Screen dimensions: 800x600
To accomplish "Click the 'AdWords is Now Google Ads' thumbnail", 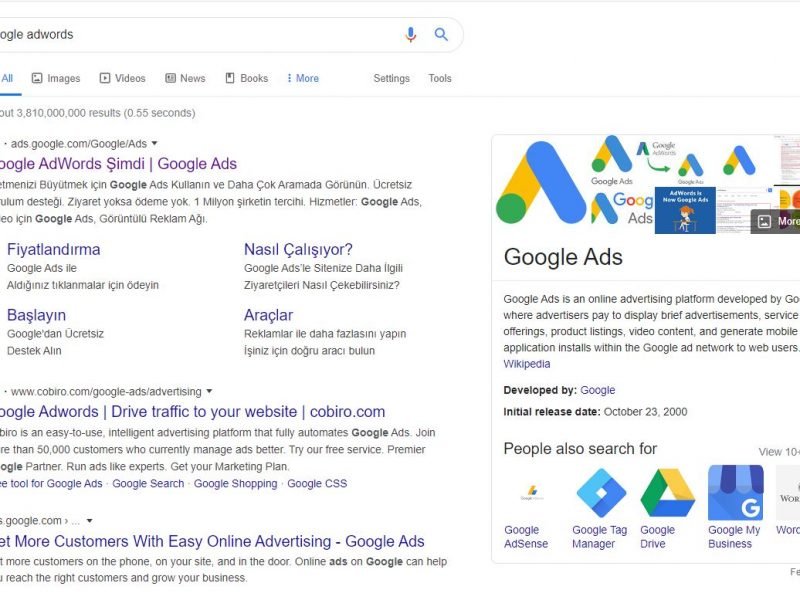I will [x=685, y=210].
